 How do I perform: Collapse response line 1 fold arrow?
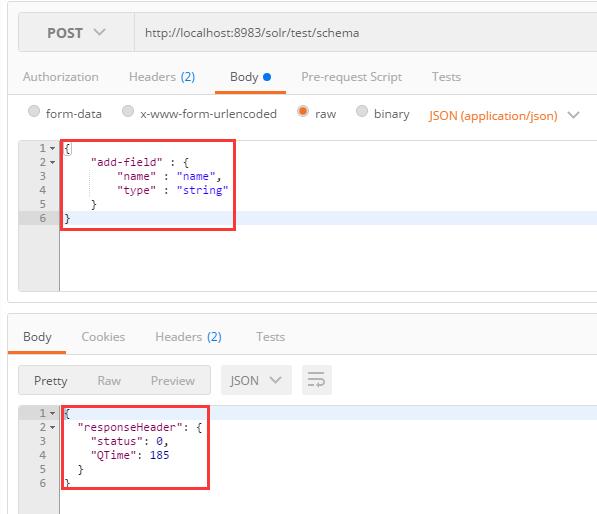pos(53,413)
